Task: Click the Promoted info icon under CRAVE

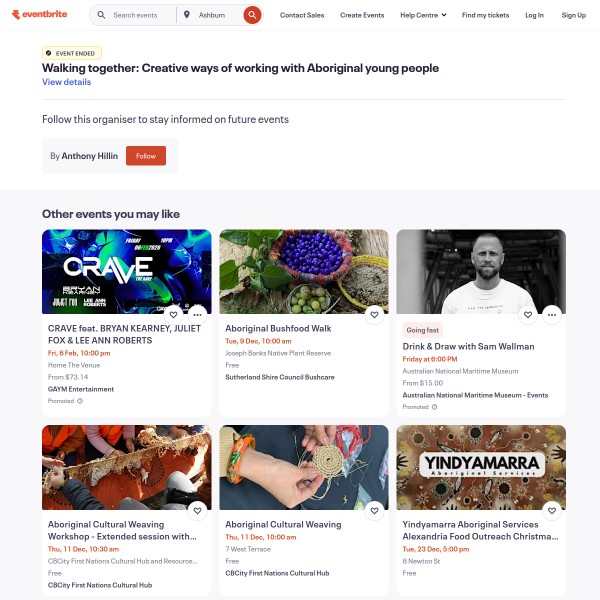Action: (80, 401)
